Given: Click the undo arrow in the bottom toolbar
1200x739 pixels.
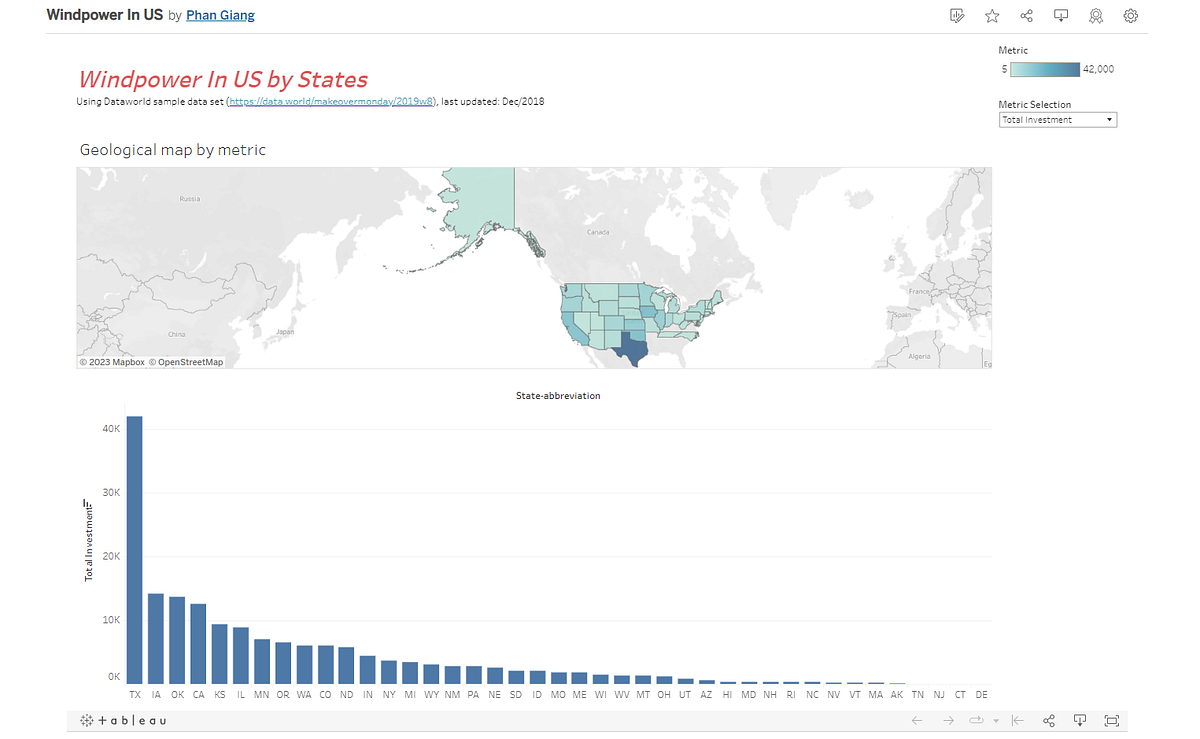Looking at the screenshot, I should click(916, 720).
